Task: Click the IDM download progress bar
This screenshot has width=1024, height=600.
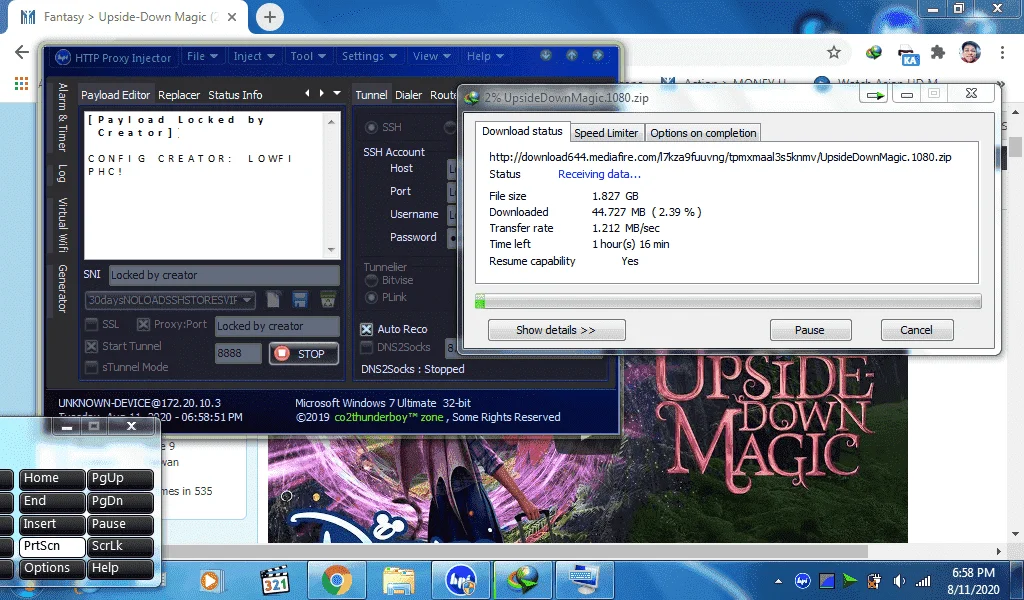Action: click(728, 301)
